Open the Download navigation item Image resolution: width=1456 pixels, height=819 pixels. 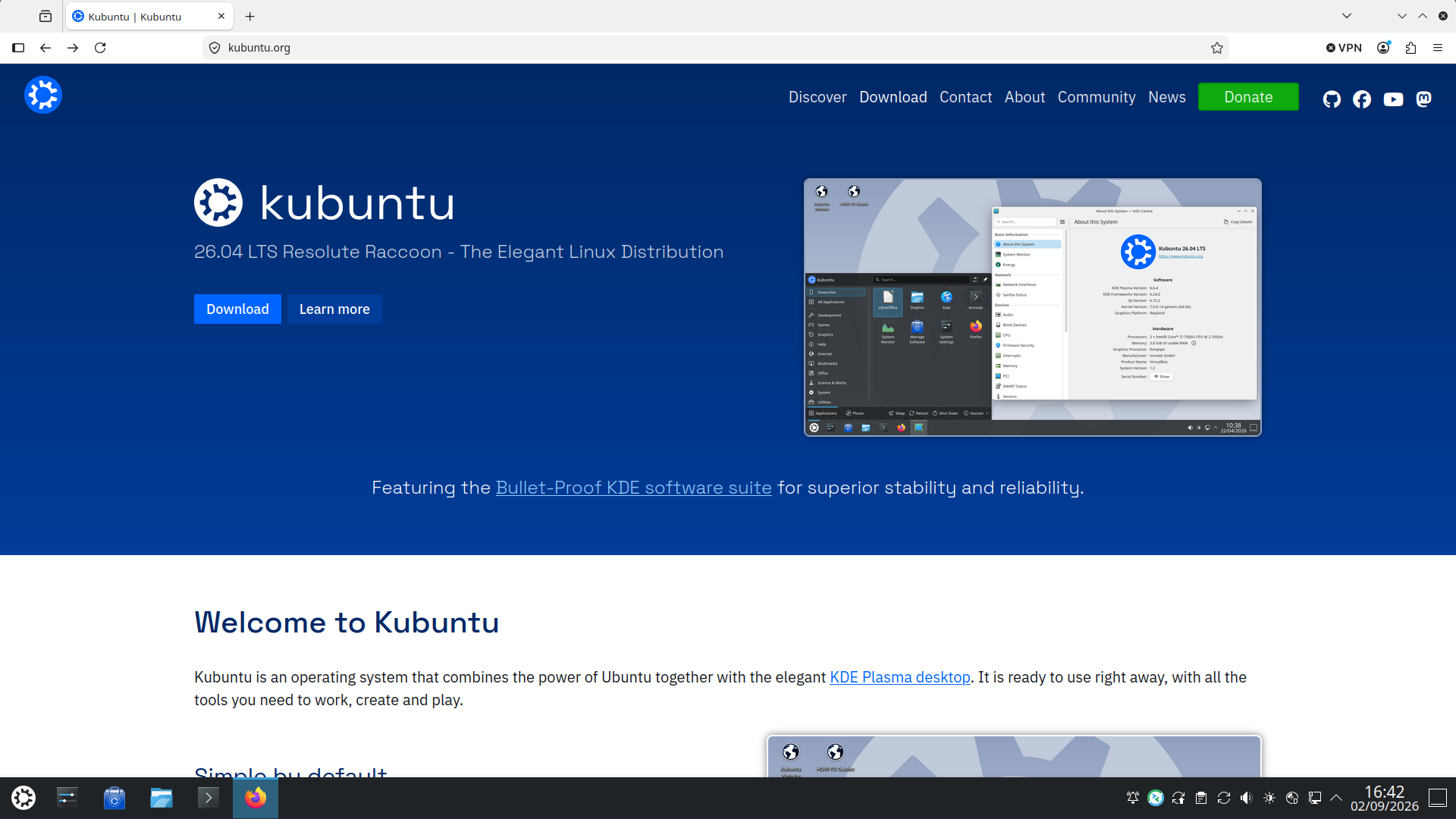[893, 97]
